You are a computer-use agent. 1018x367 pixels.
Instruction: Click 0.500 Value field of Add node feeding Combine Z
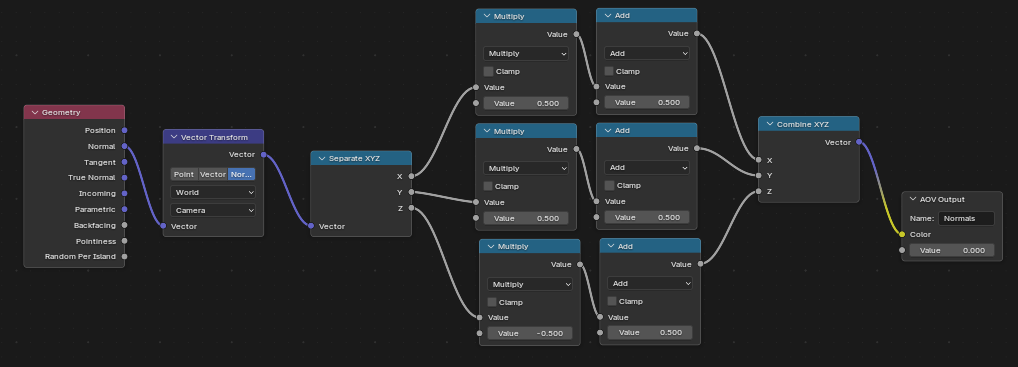[x=650, y=333]
